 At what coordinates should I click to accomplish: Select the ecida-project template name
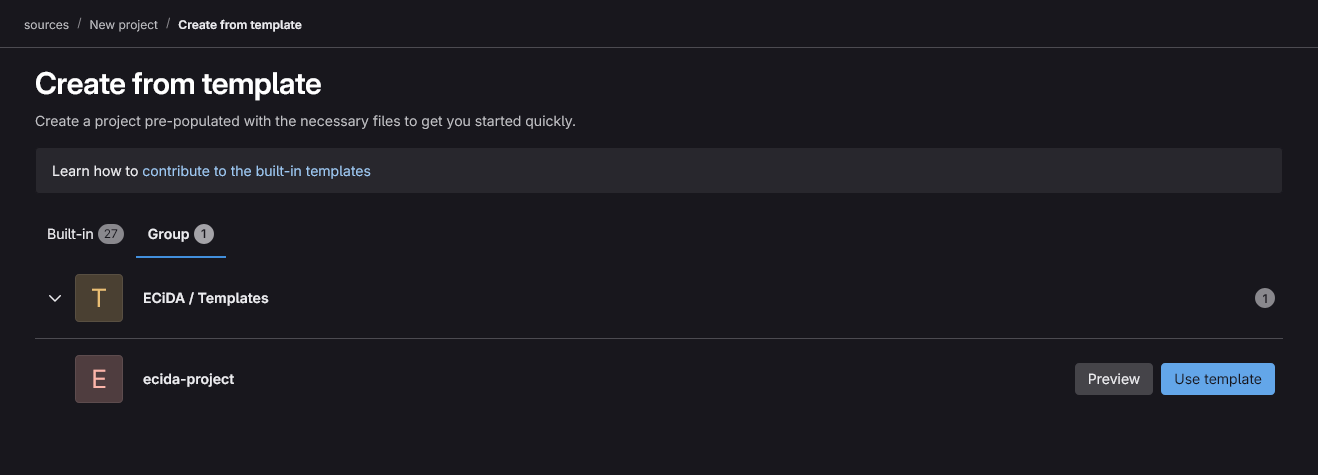[189, 379]
